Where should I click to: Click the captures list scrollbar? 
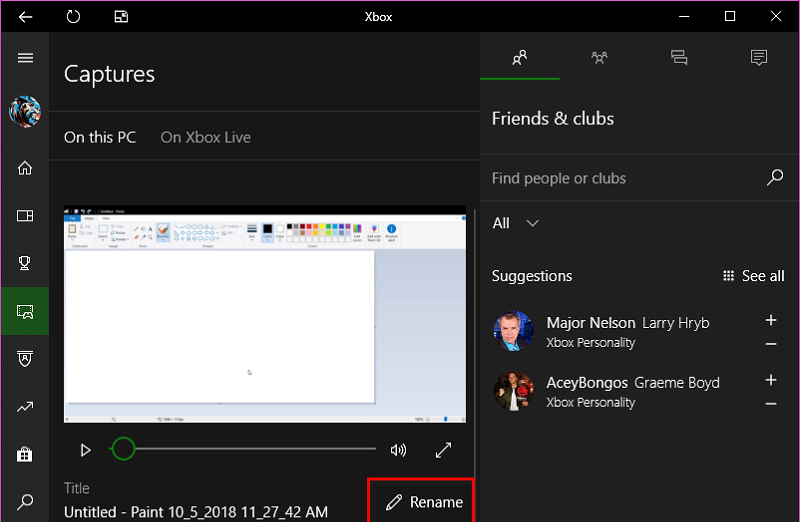(475, 342)
